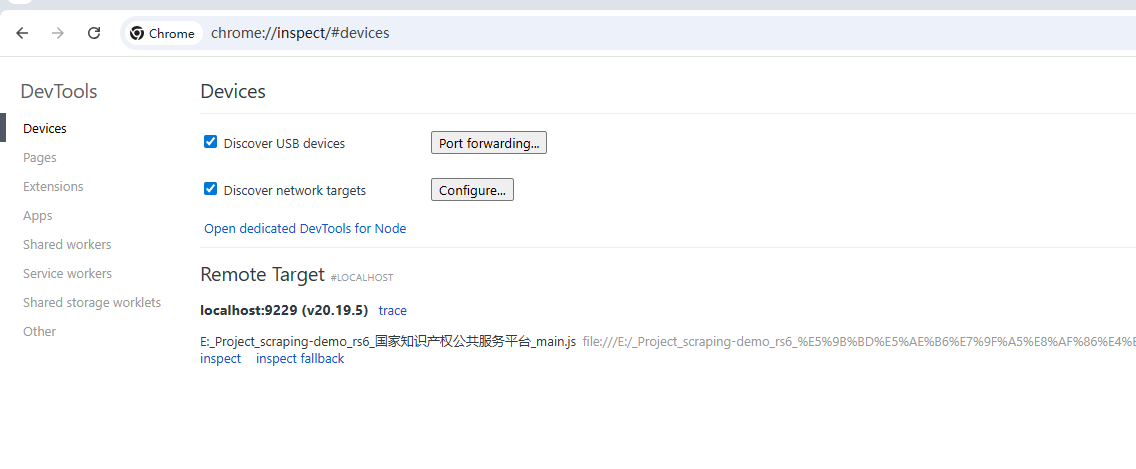Click the browser forward arrow
The image size is (1136, 469).
(x=58, y=33)
